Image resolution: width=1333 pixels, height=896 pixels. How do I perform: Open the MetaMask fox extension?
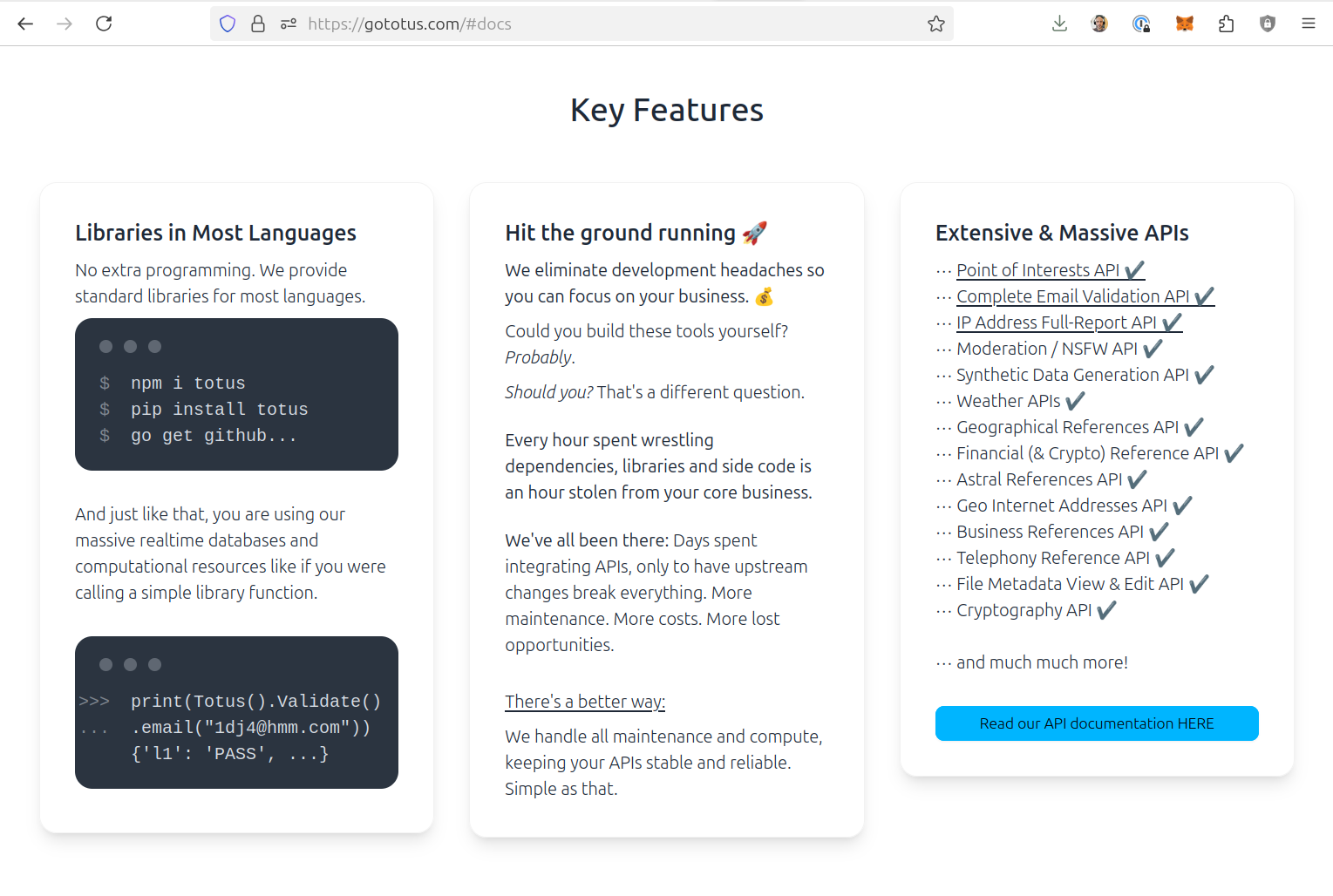coord(1184,24)
